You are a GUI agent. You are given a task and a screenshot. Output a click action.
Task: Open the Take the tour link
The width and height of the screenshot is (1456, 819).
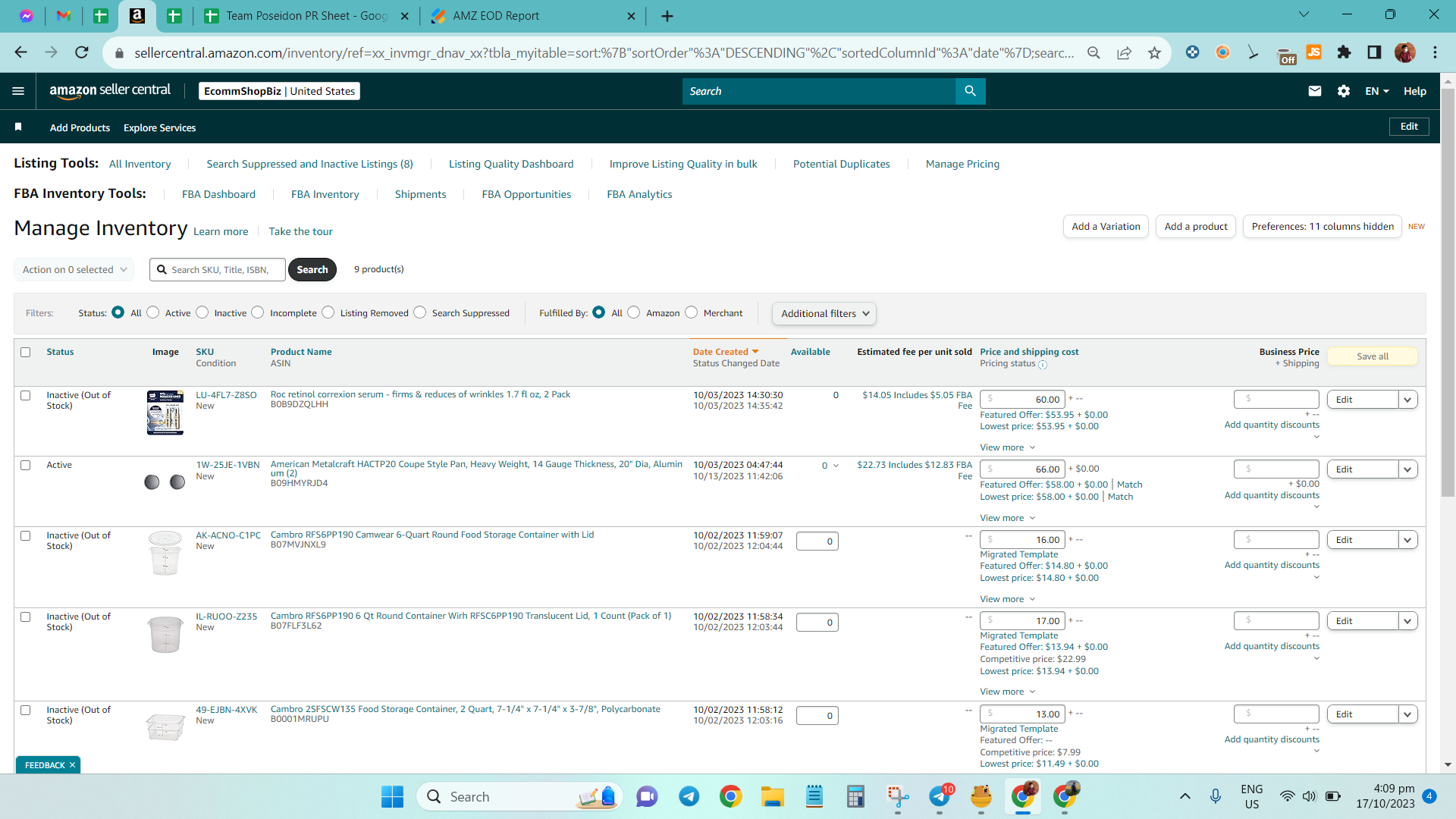coord(300,231)
